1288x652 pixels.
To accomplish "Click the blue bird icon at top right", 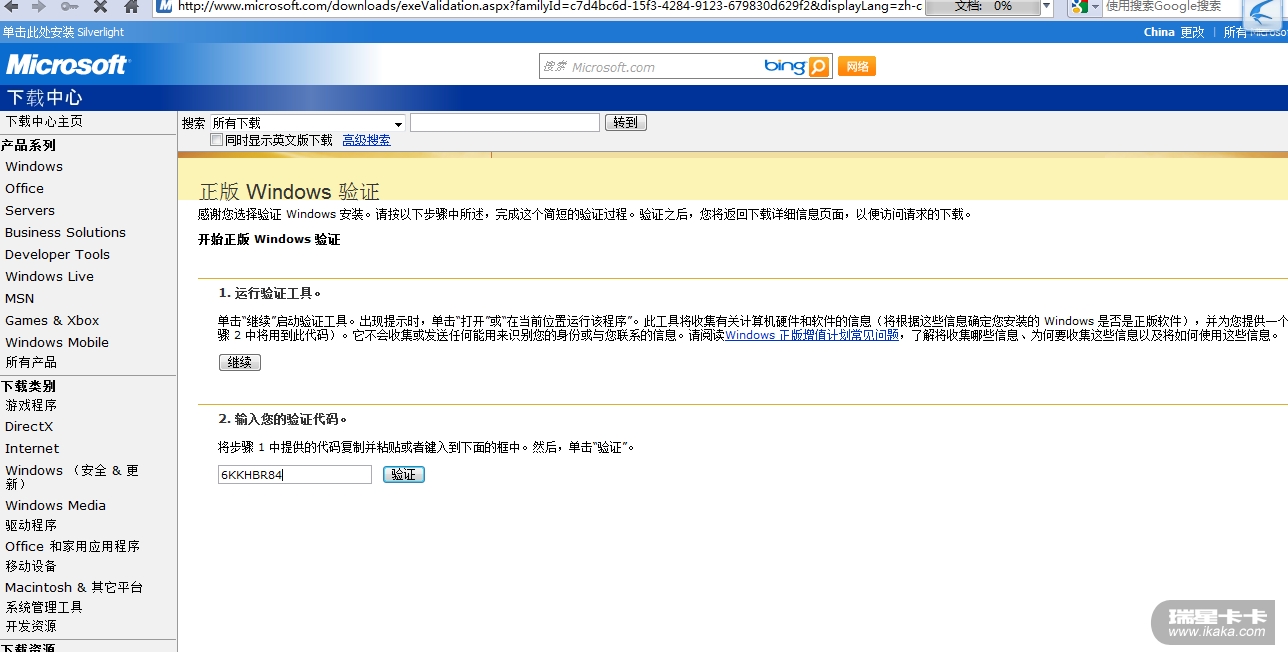I will pyautogui.click(x=1264, y=12).
